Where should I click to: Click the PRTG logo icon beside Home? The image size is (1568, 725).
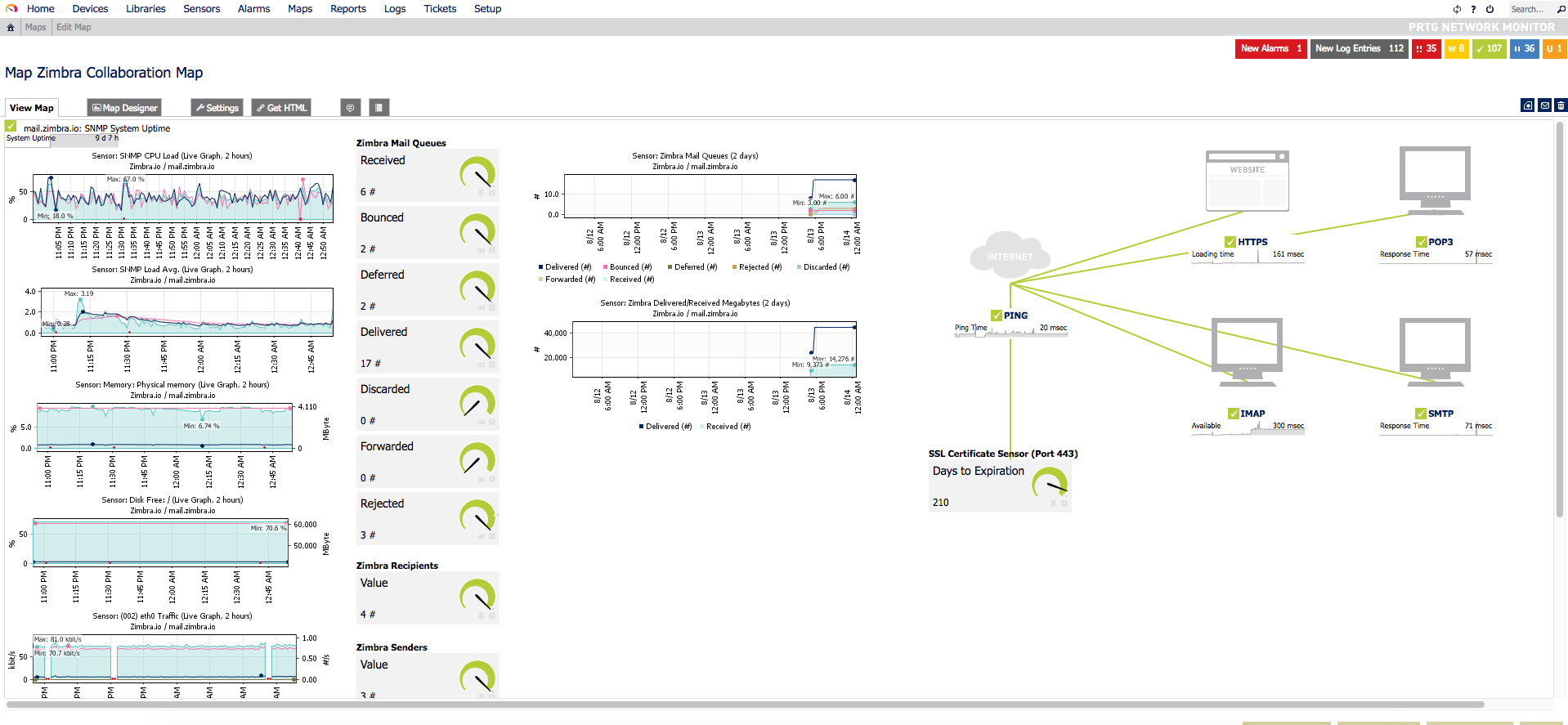point(11,9)
